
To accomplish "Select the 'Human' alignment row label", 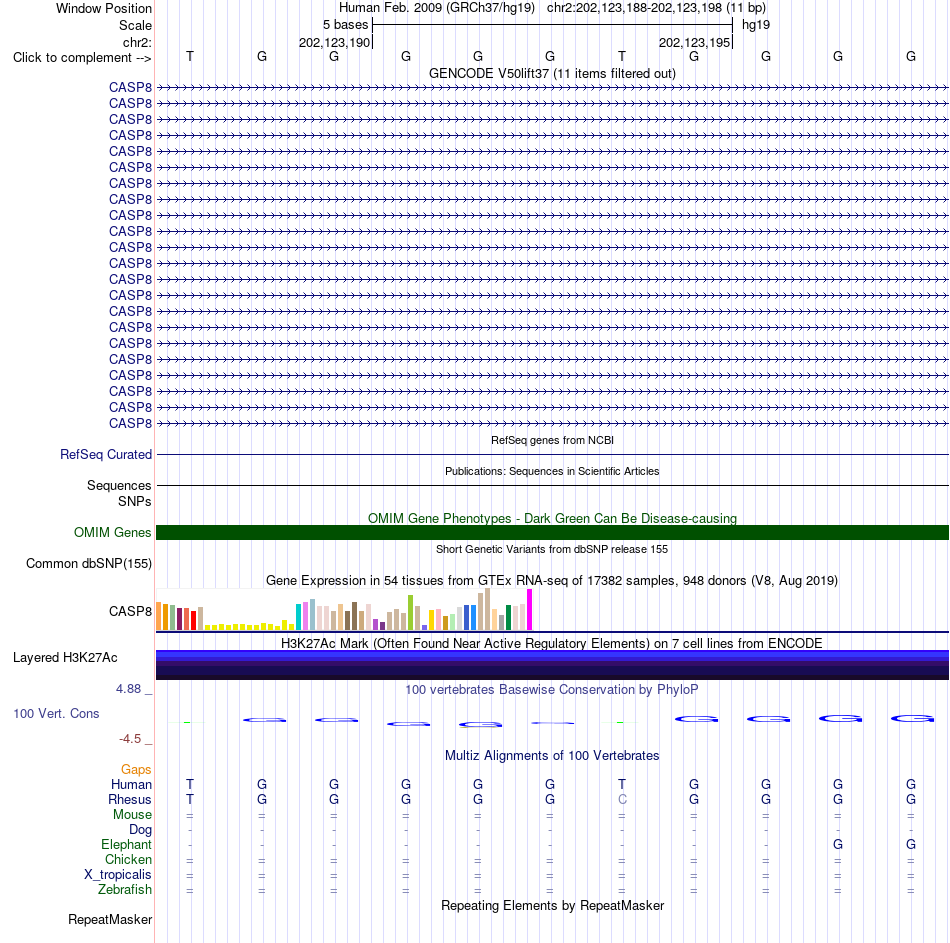I will pyautogui.click(x=131, y=784).
